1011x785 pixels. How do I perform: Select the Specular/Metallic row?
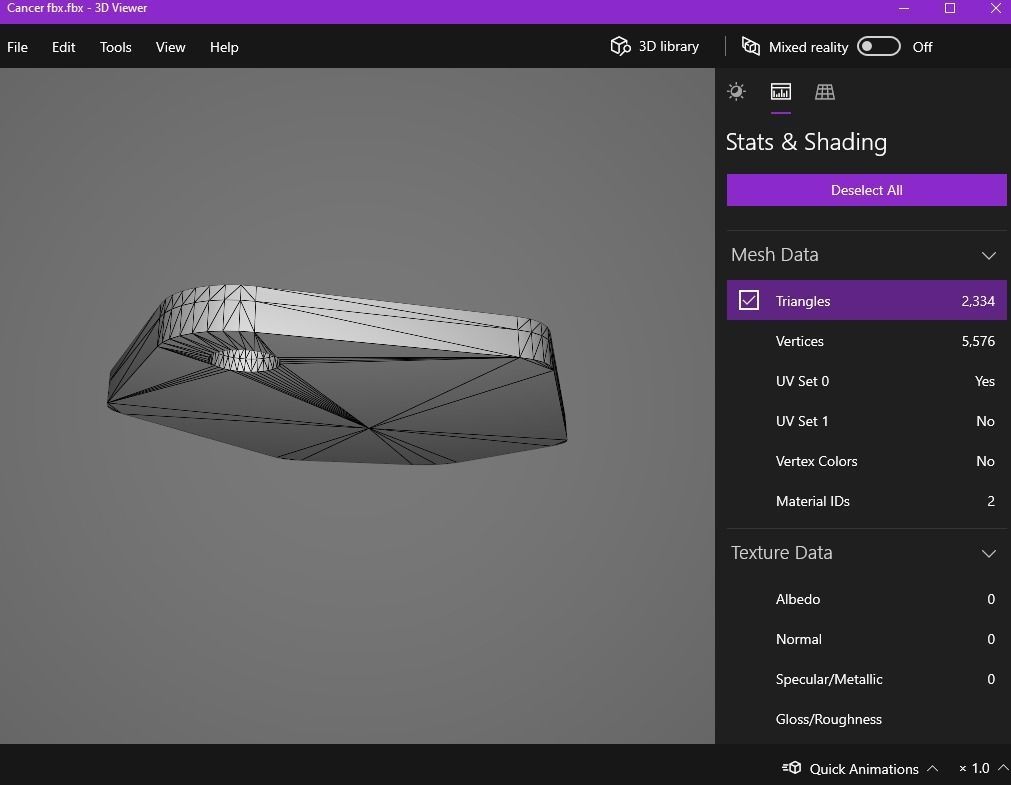coord(867,679)
